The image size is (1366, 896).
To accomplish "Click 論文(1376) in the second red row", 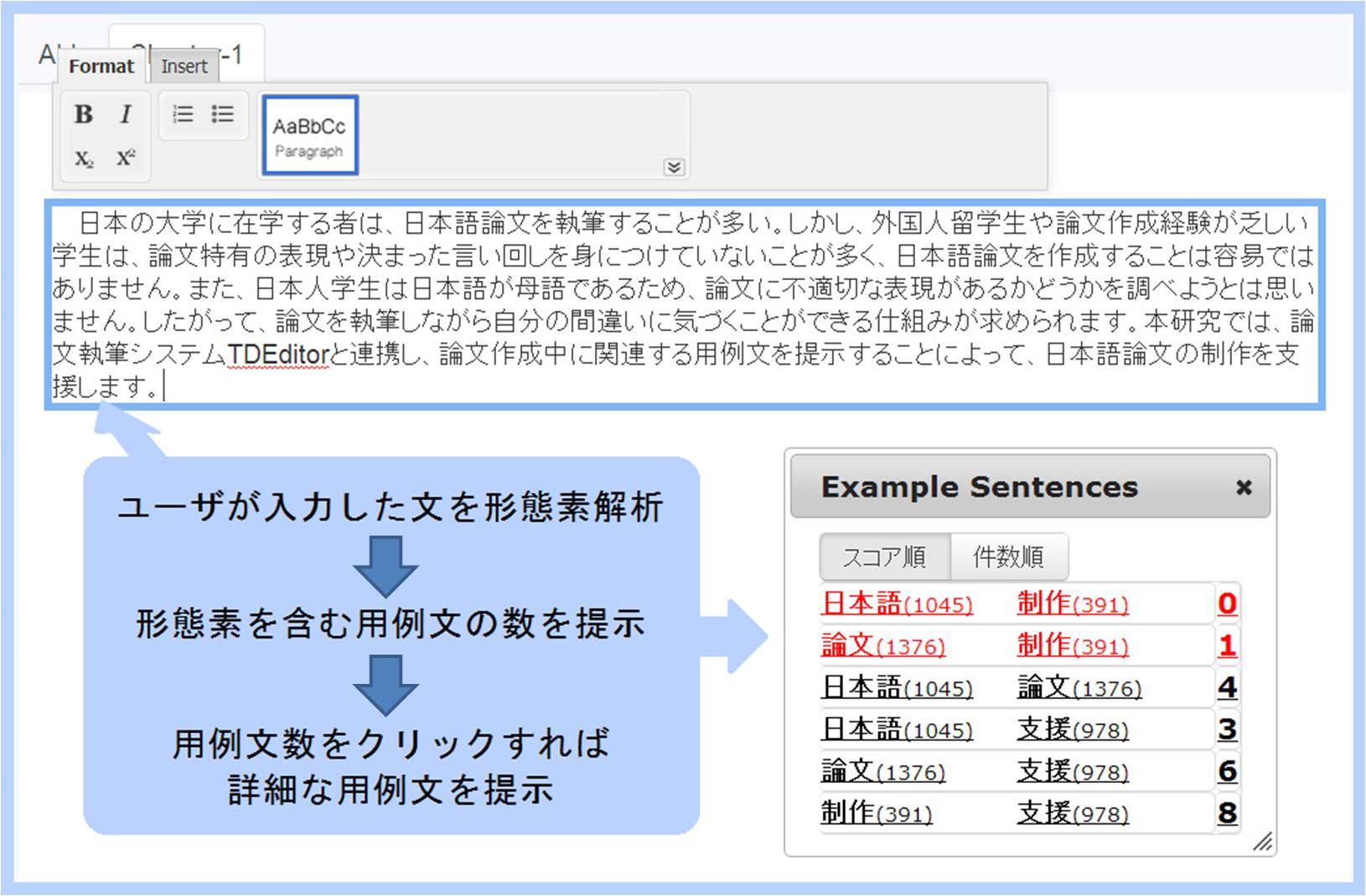I will point(883,645).
